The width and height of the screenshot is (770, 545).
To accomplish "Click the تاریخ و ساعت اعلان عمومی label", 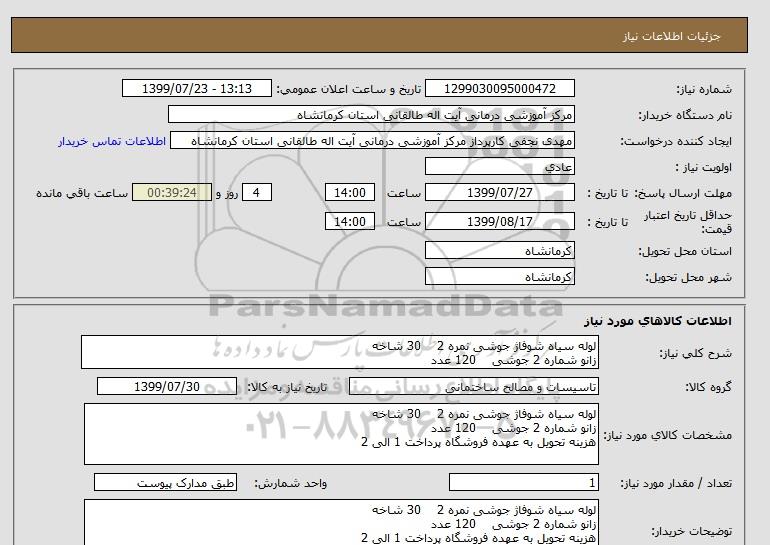I will pyautogui.click(x=349, y=89).
